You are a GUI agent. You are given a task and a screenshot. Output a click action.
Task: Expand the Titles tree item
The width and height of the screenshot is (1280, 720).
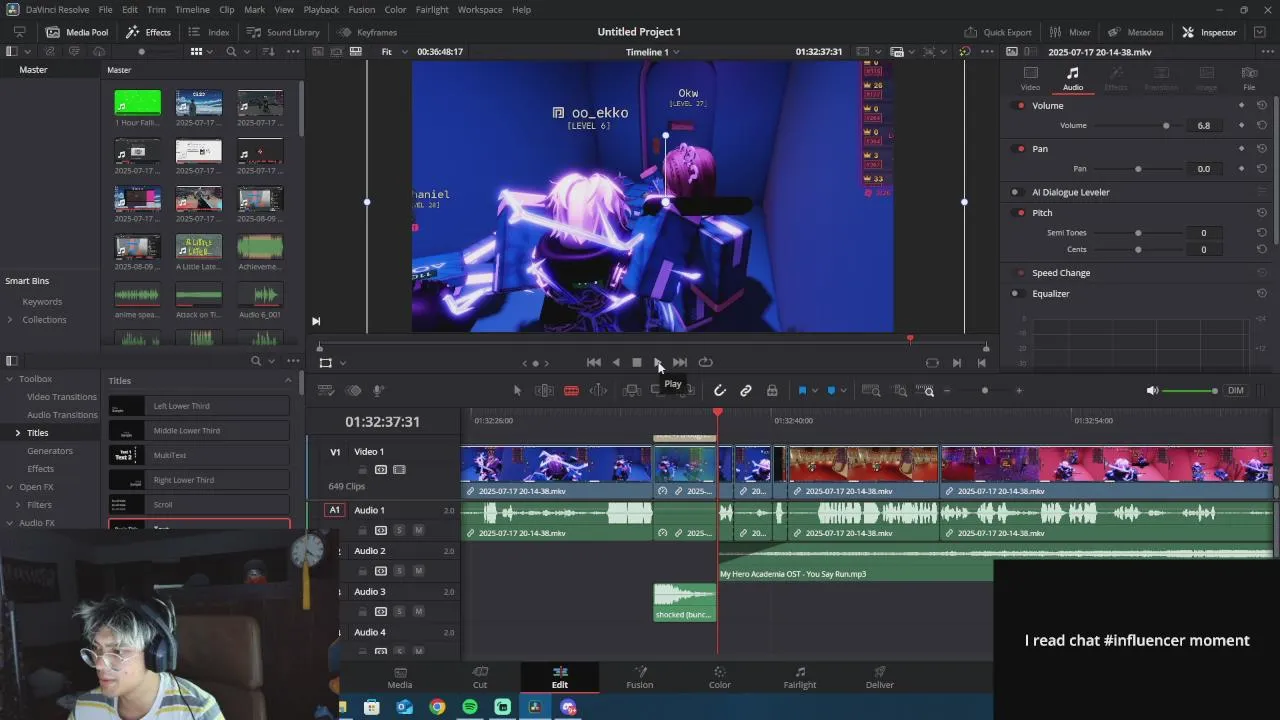(17, 433)
